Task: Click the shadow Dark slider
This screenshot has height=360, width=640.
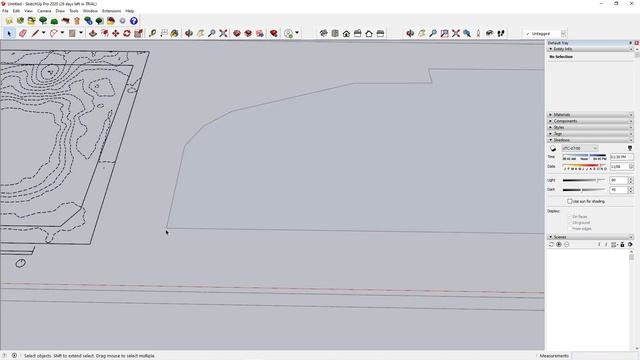Action: point(584,190)
